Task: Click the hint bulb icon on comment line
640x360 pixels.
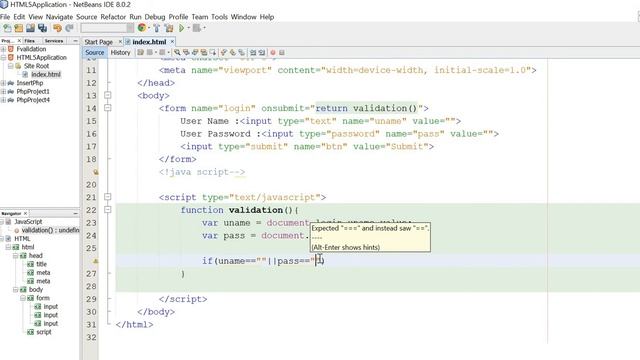Action: 96,172
